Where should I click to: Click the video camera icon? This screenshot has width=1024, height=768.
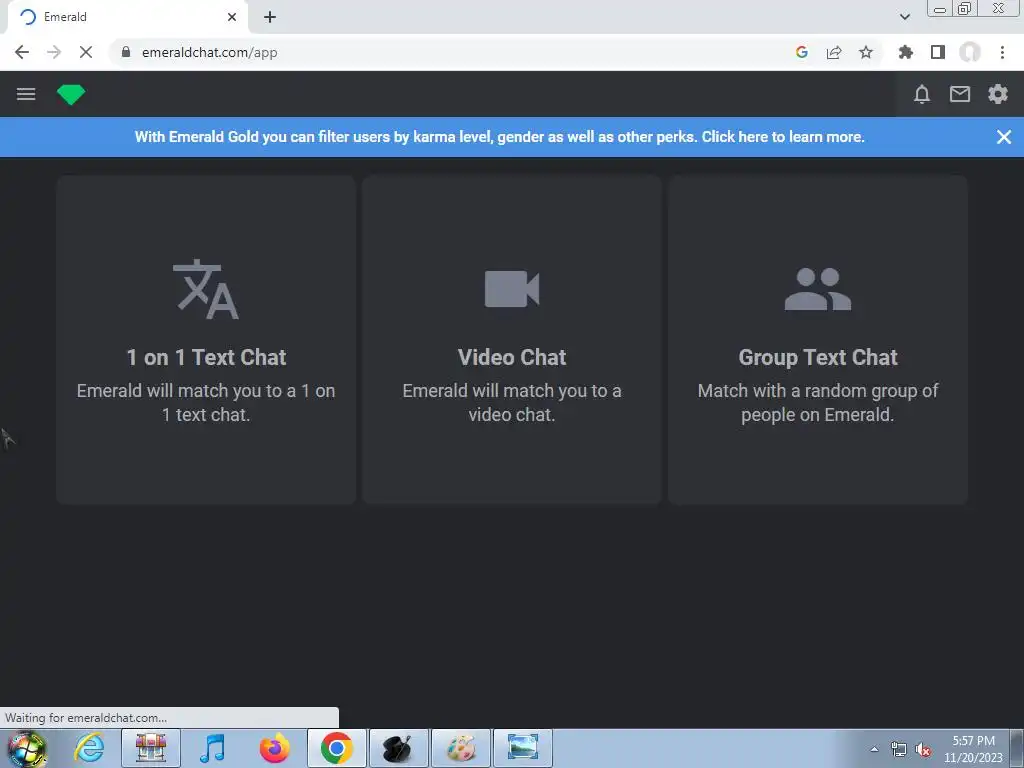tap(512, 289)
